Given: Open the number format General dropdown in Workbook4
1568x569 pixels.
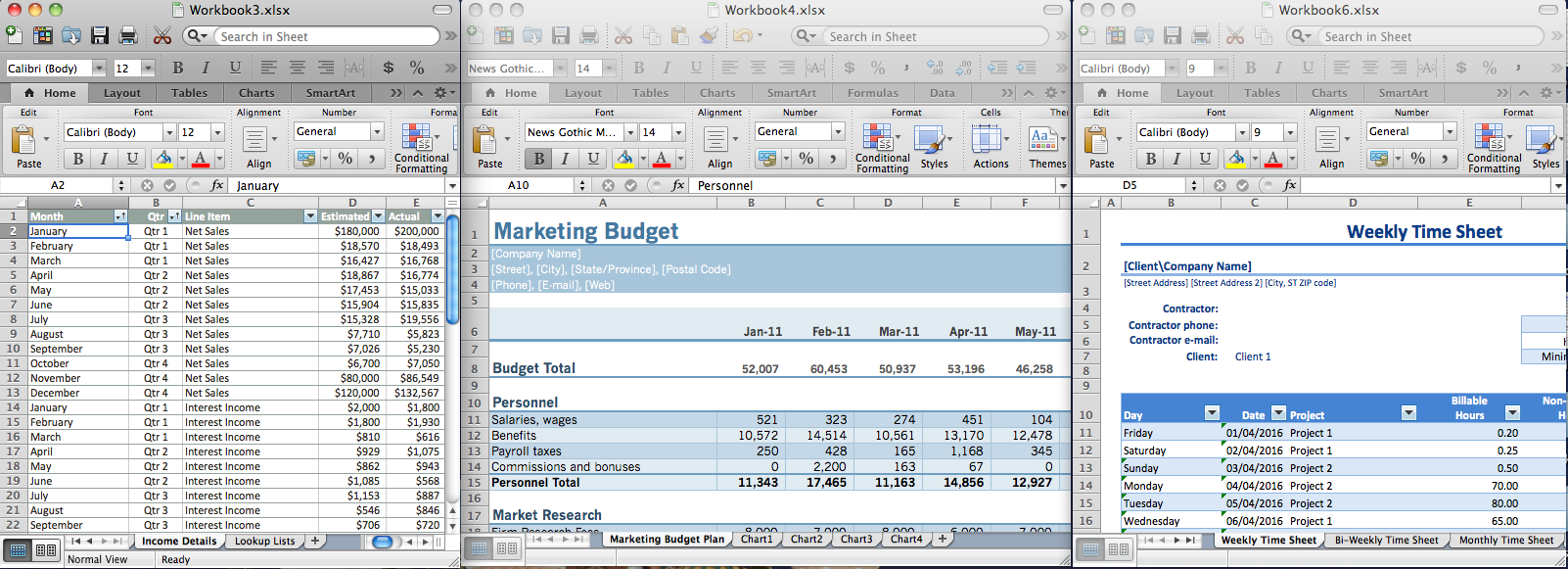Looking at the screenshot, I should click(x=838, y=131).
